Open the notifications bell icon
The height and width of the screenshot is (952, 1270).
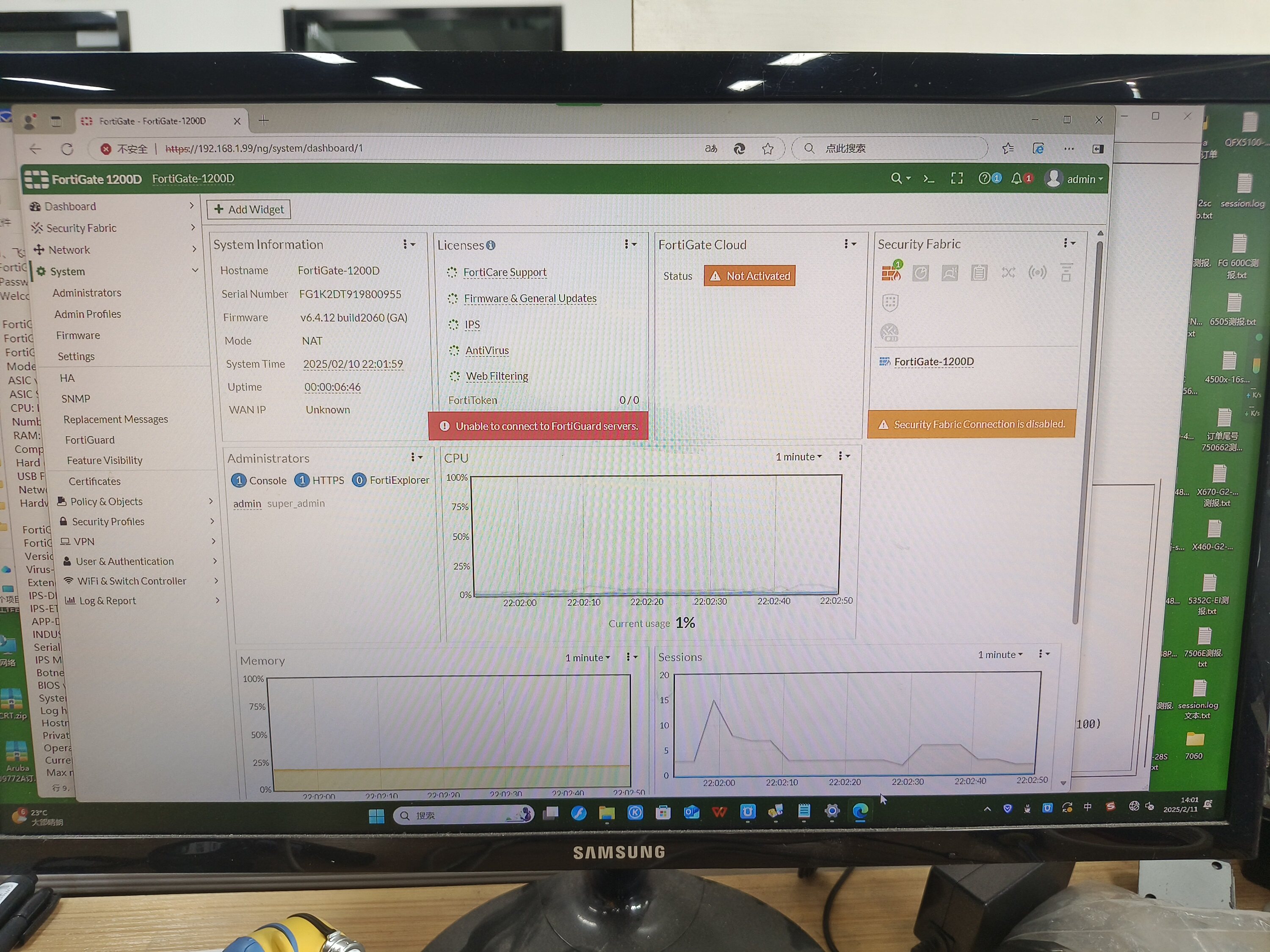1016,179
